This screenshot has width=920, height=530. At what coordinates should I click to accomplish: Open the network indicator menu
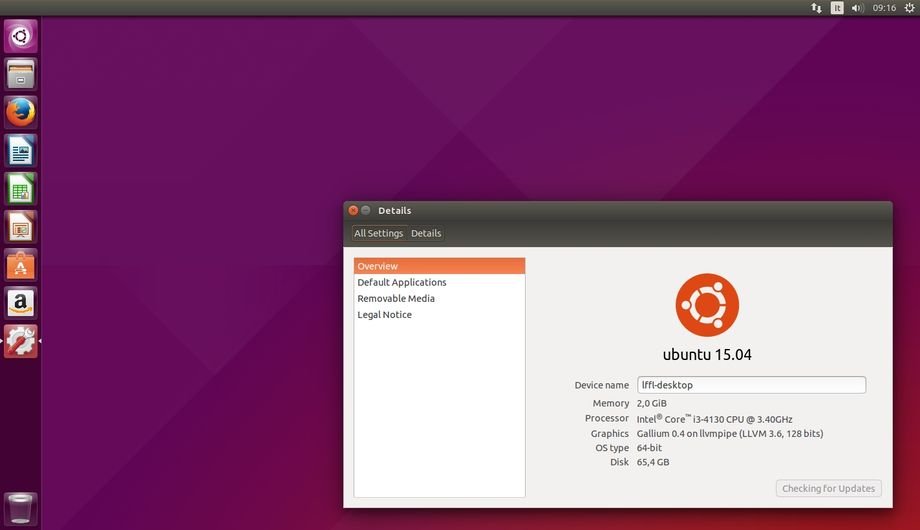click(816, 8)
